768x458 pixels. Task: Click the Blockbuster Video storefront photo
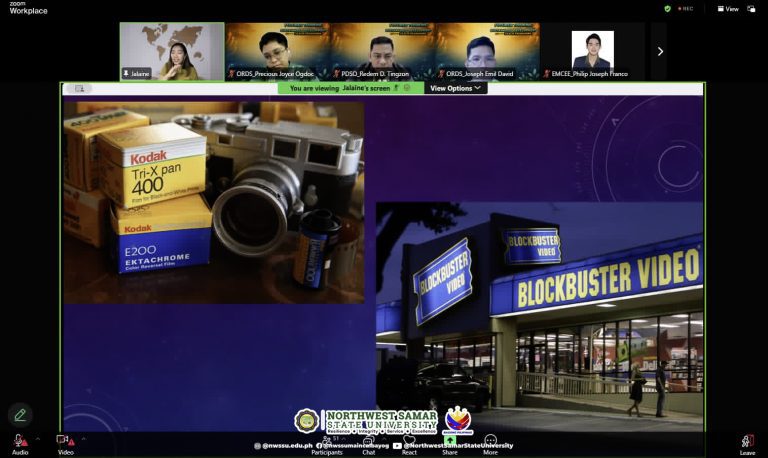click(539, 316)
